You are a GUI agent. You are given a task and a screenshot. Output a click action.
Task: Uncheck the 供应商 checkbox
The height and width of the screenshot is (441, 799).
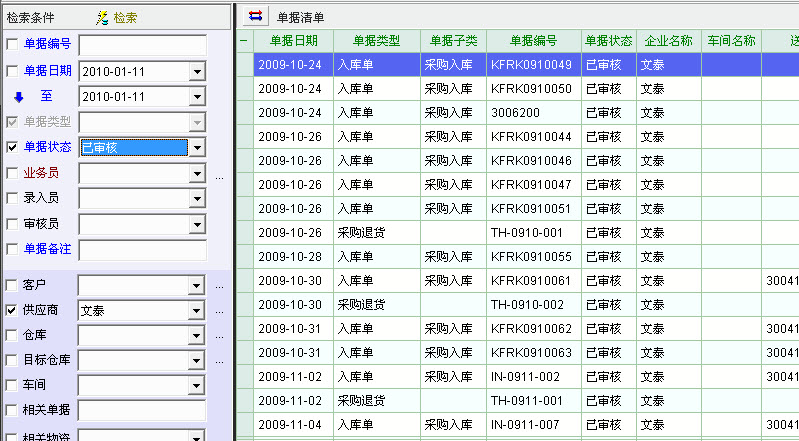(x=12, y=311)
